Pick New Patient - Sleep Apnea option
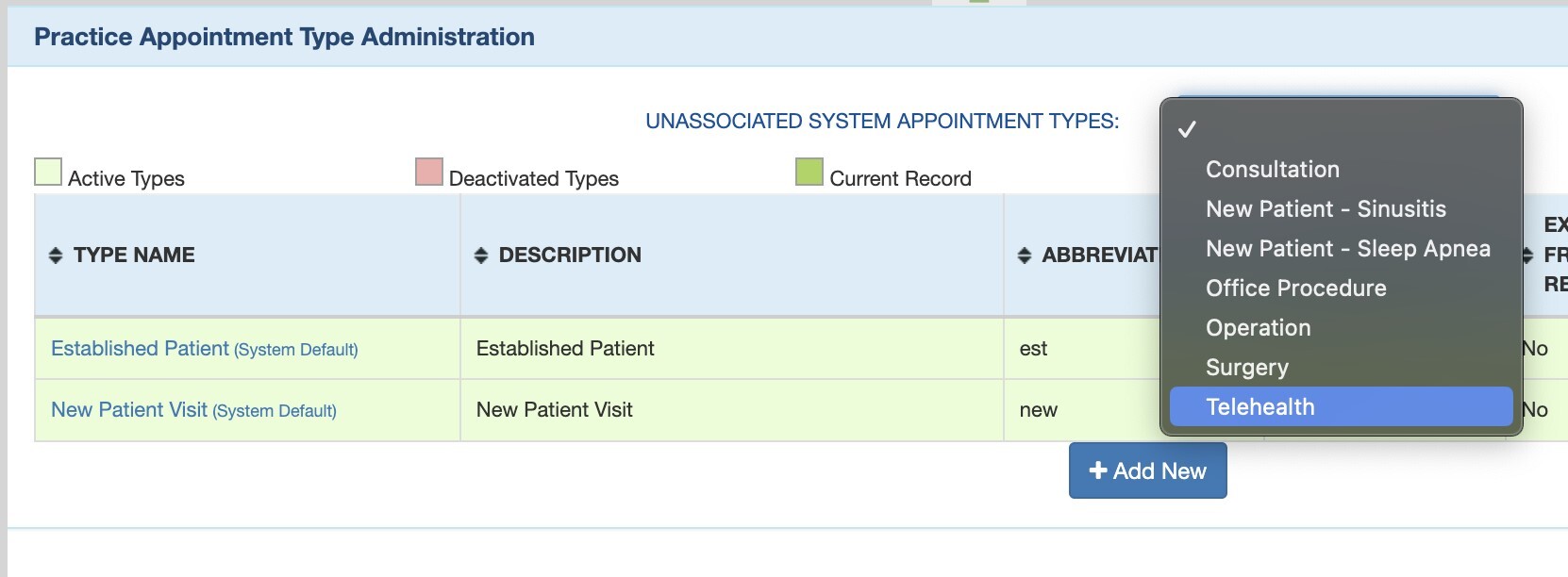 point(1347,249)
